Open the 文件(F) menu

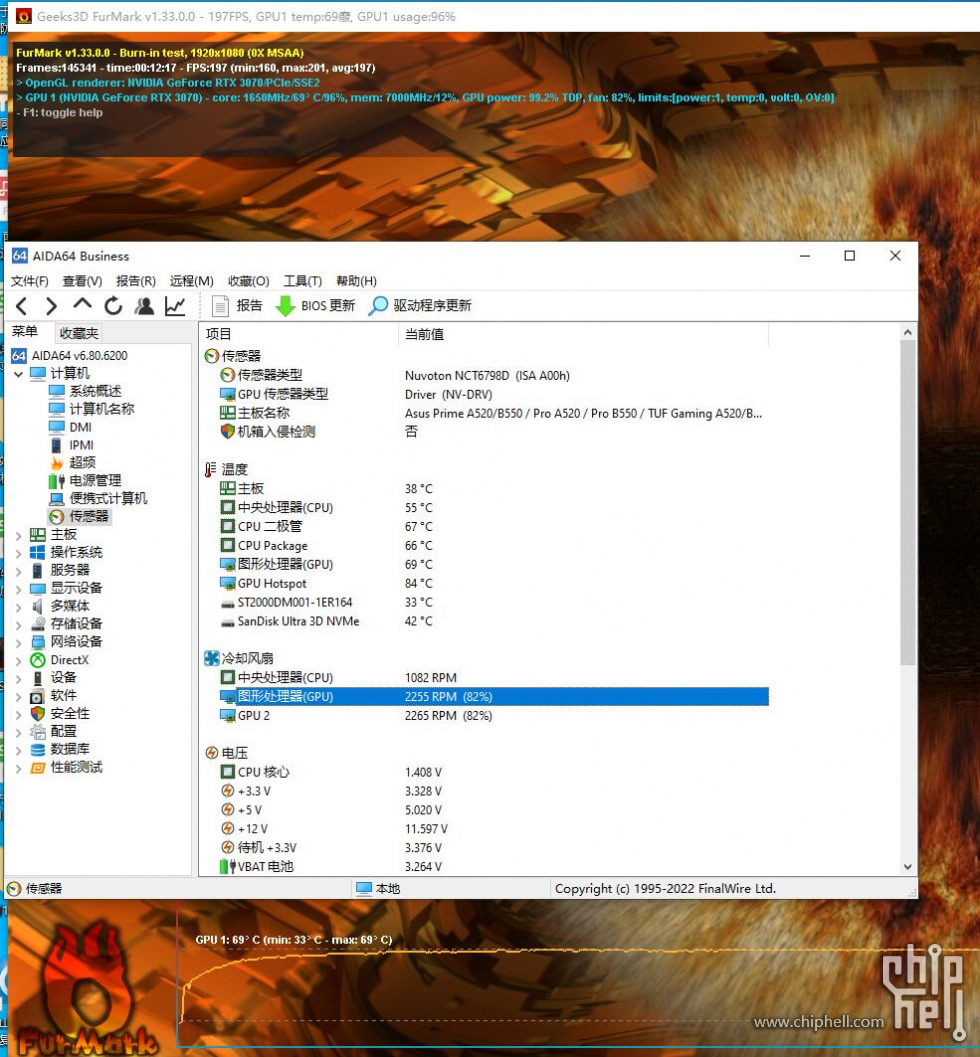click(30, 281)
